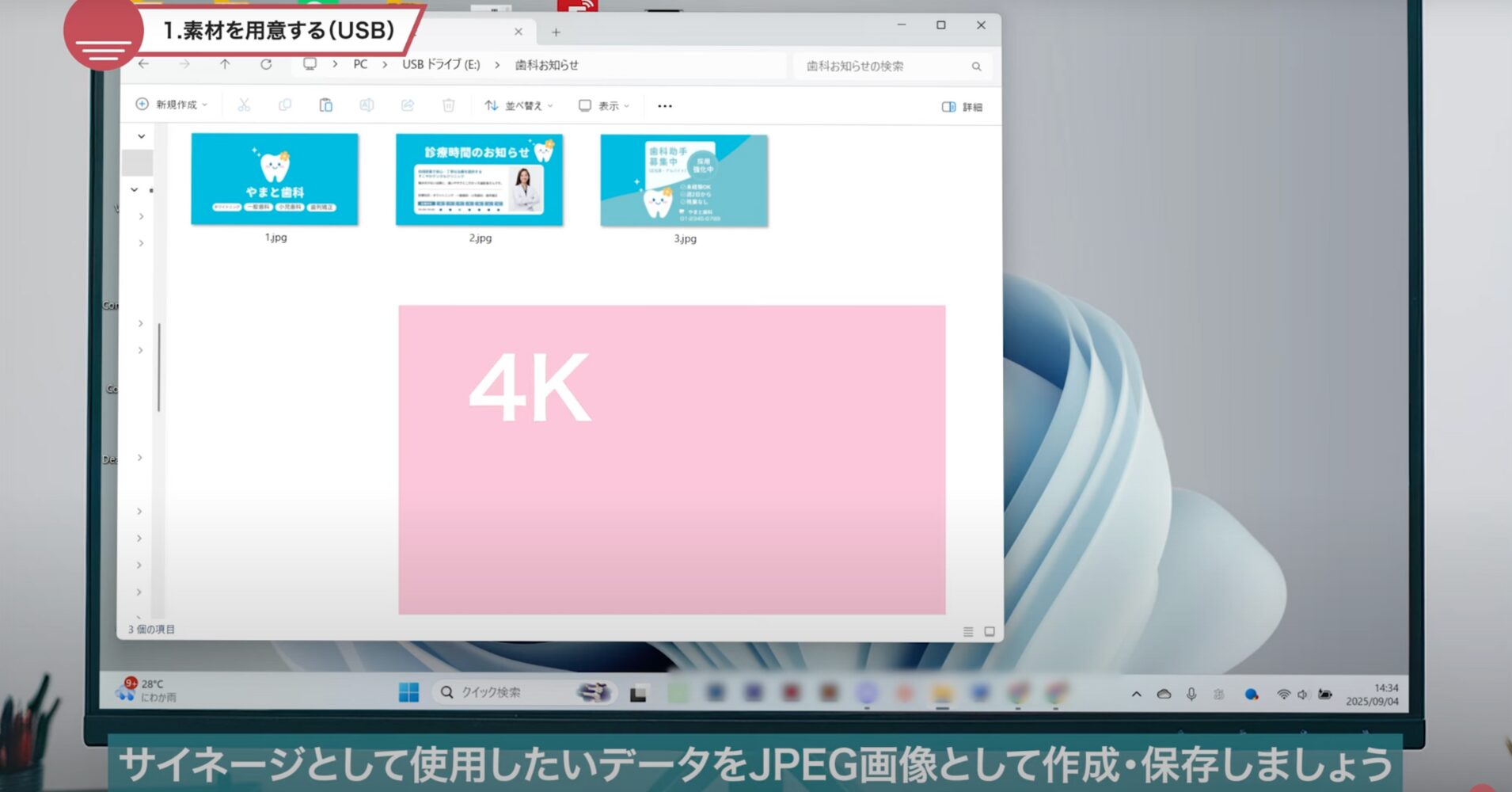
Task: Open the 並べ替え sort dropdown
Action: point(519,105)
